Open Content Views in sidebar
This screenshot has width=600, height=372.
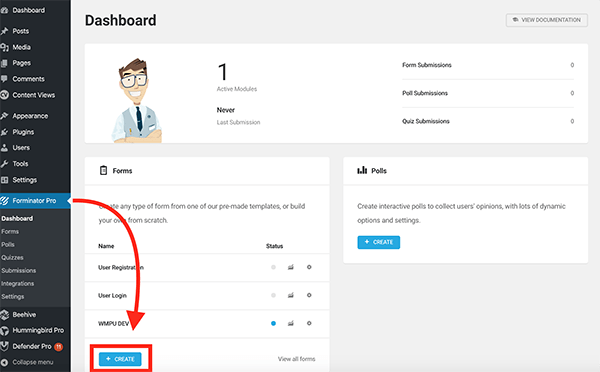tap(34, 95)
